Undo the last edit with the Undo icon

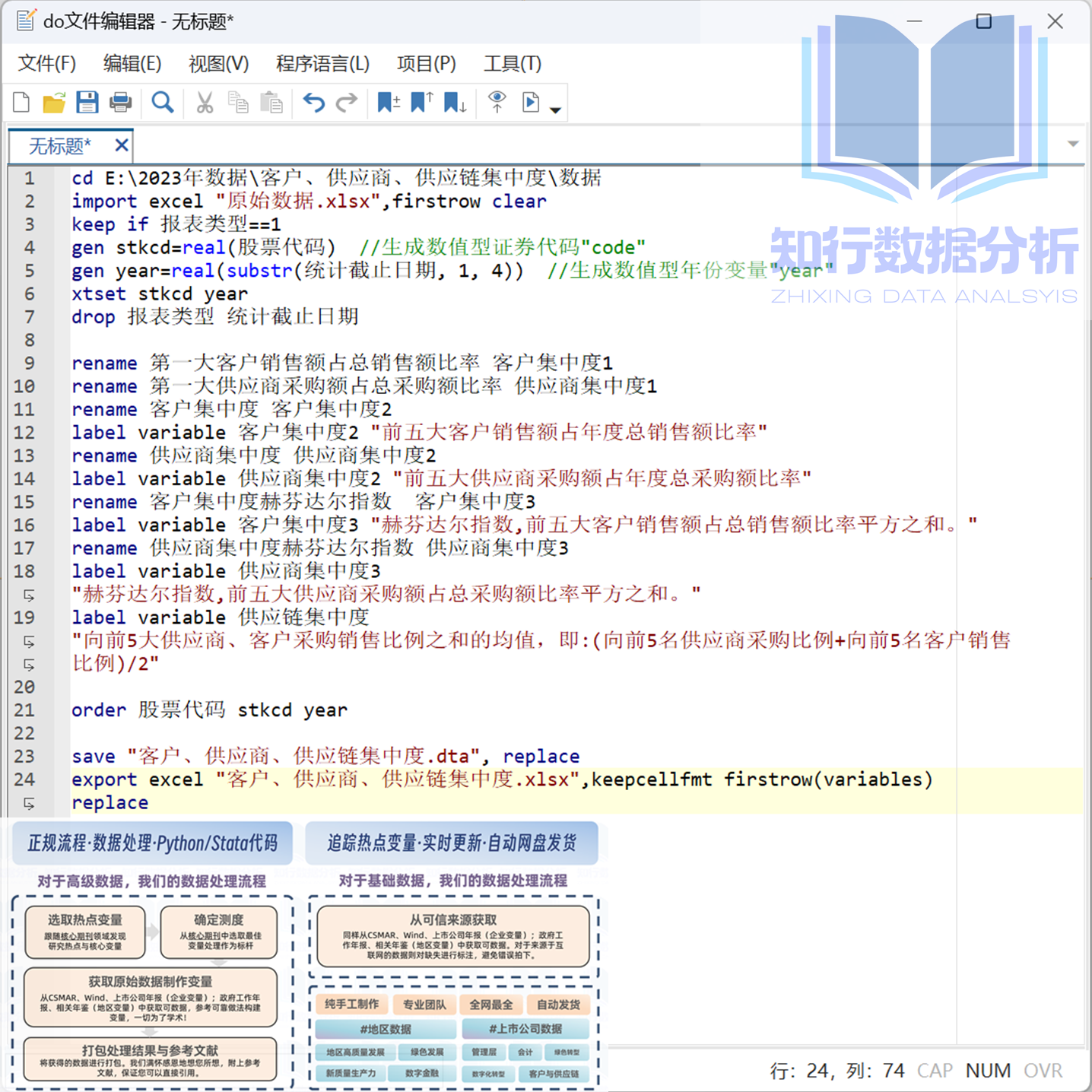coord(313,102)
